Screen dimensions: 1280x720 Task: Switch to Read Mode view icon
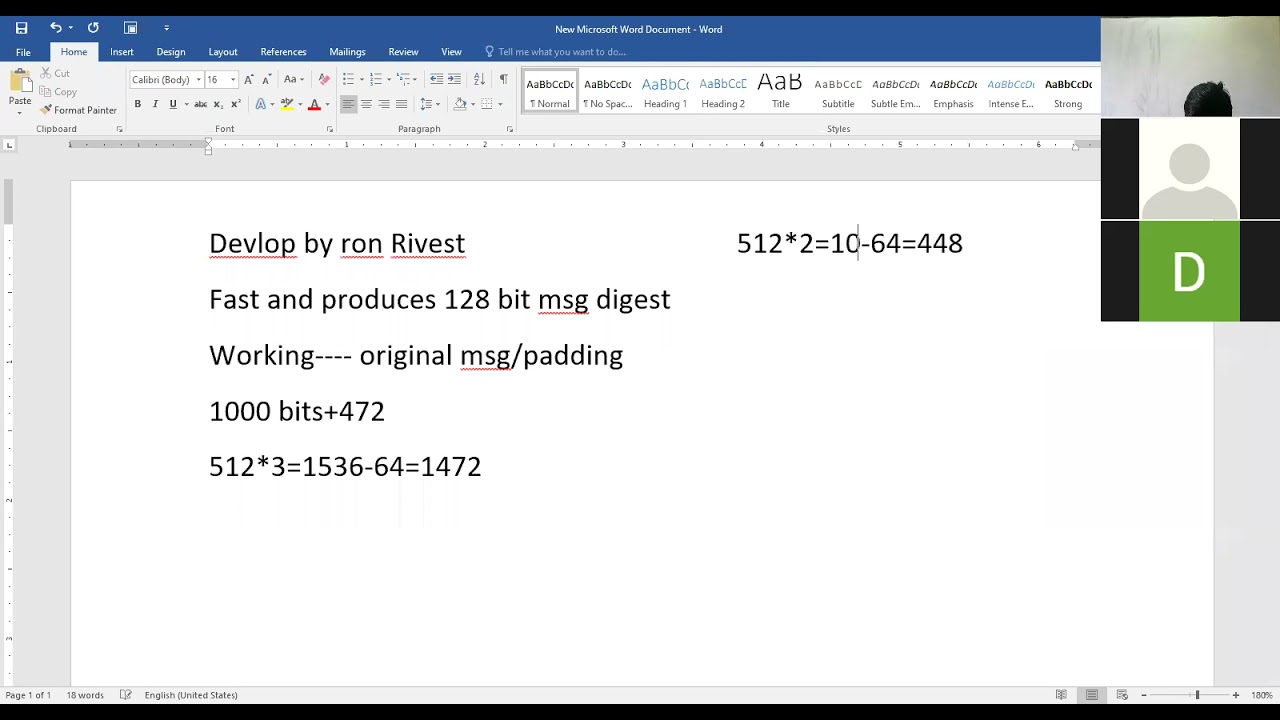pos(1061,695)
